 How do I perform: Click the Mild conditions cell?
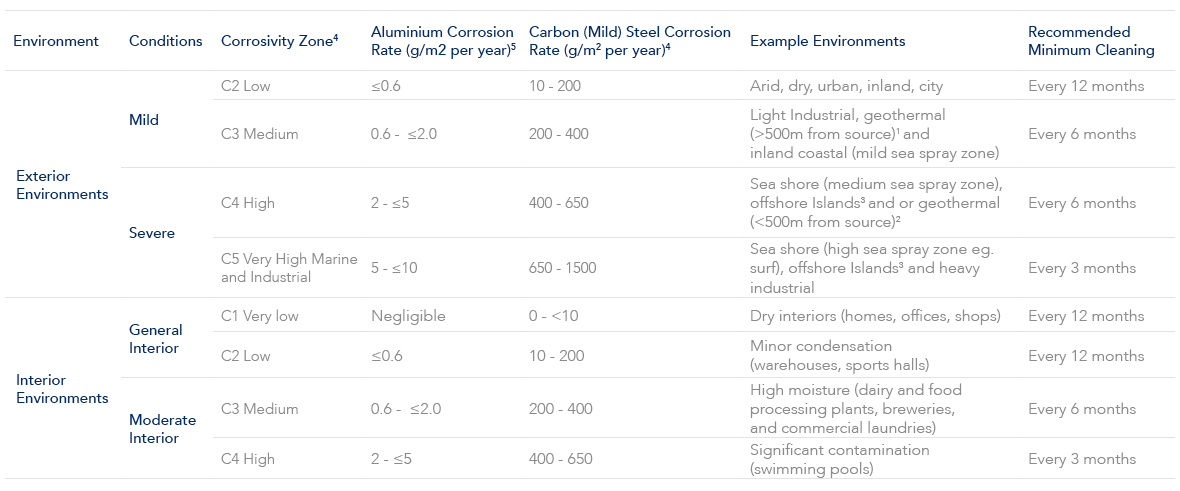[x=144, y=120]
